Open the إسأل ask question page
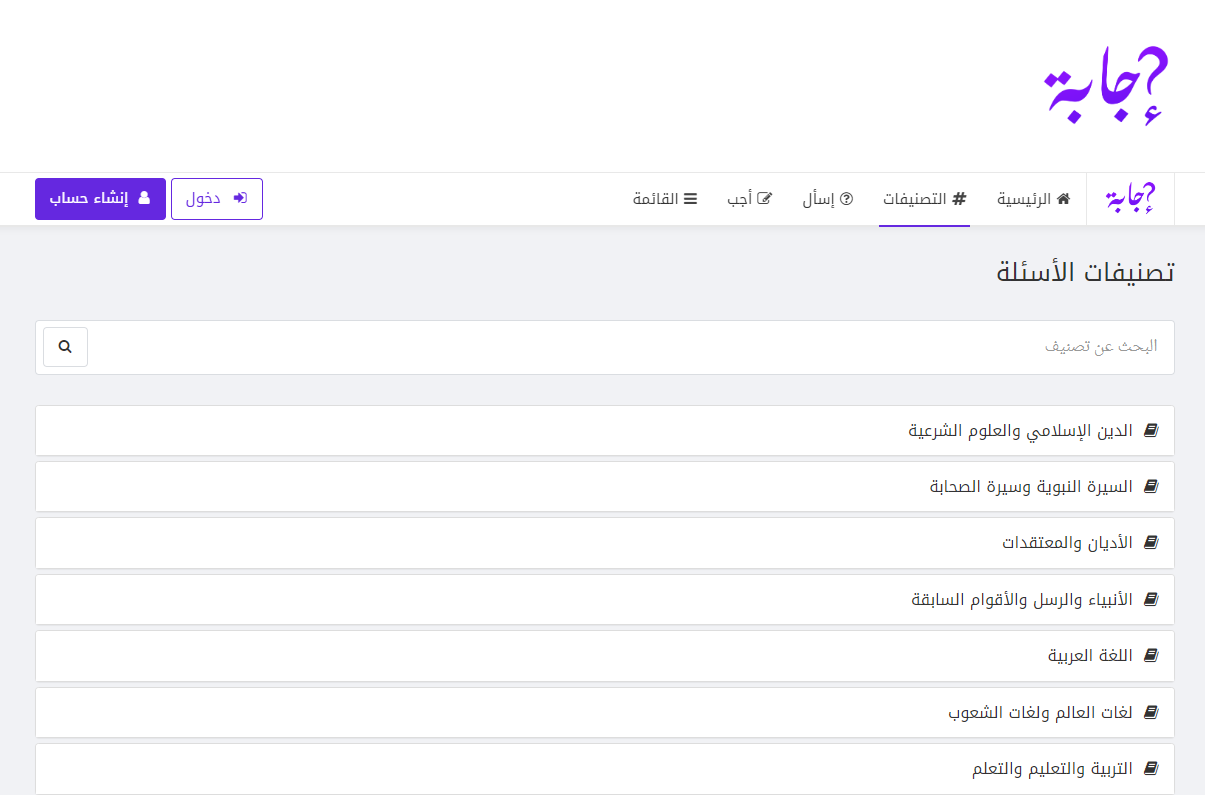The image size is (1205, 795). (x=827, y=199)
